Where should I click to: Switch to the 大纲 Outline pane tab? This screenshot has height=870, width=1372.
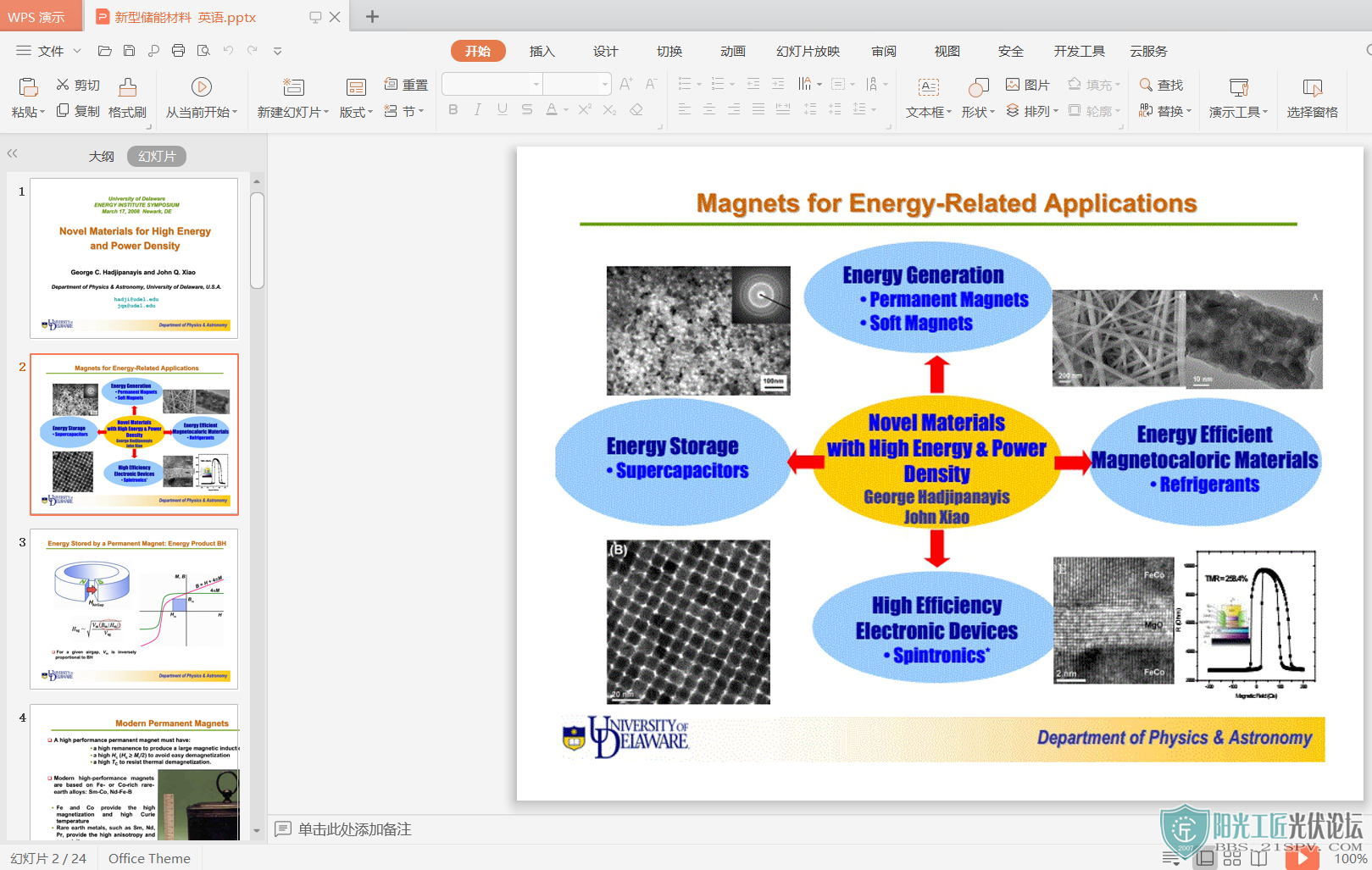point(101,156)
